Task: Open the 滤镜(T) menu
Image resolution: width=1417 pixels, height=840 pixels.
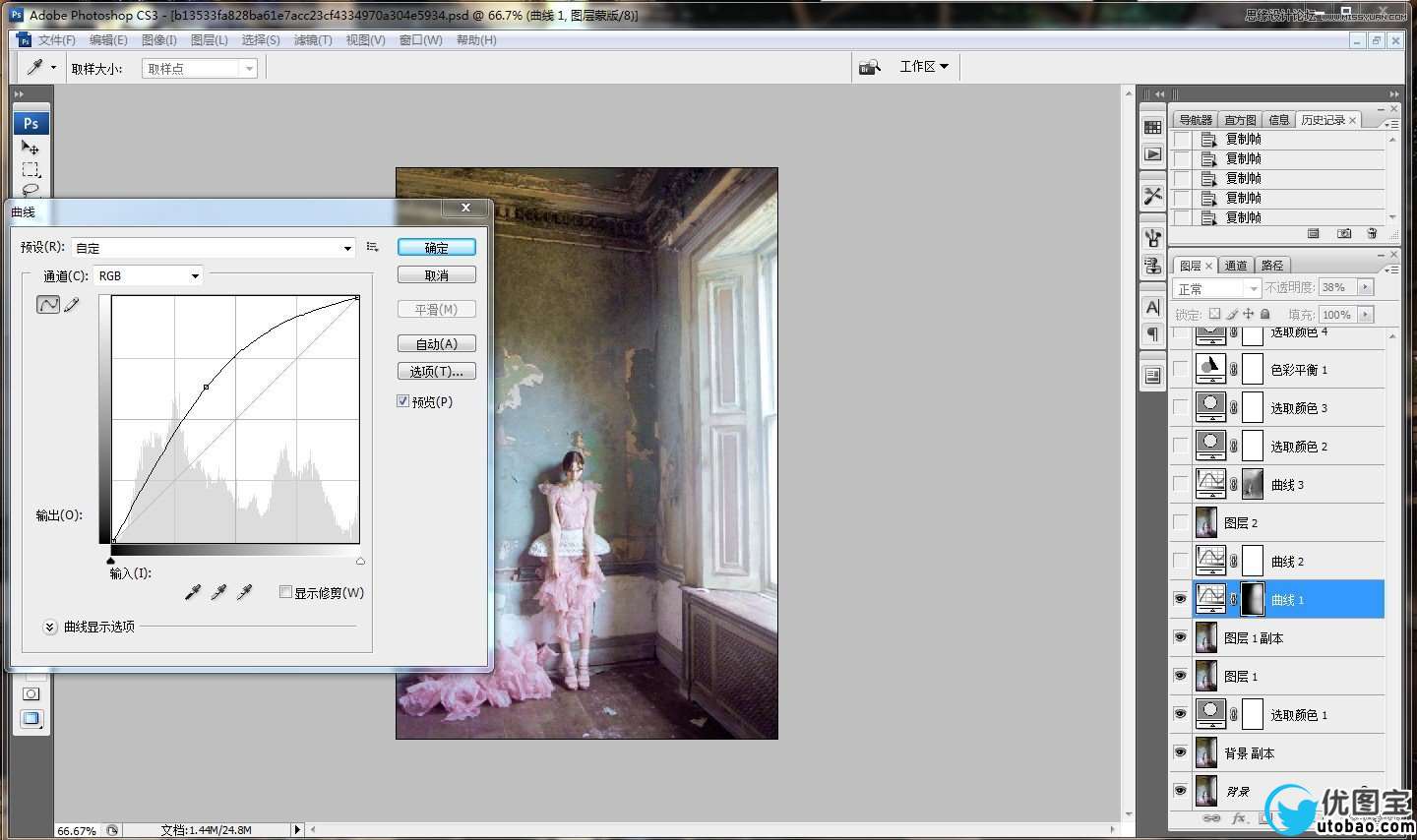Action: [313, 40]
